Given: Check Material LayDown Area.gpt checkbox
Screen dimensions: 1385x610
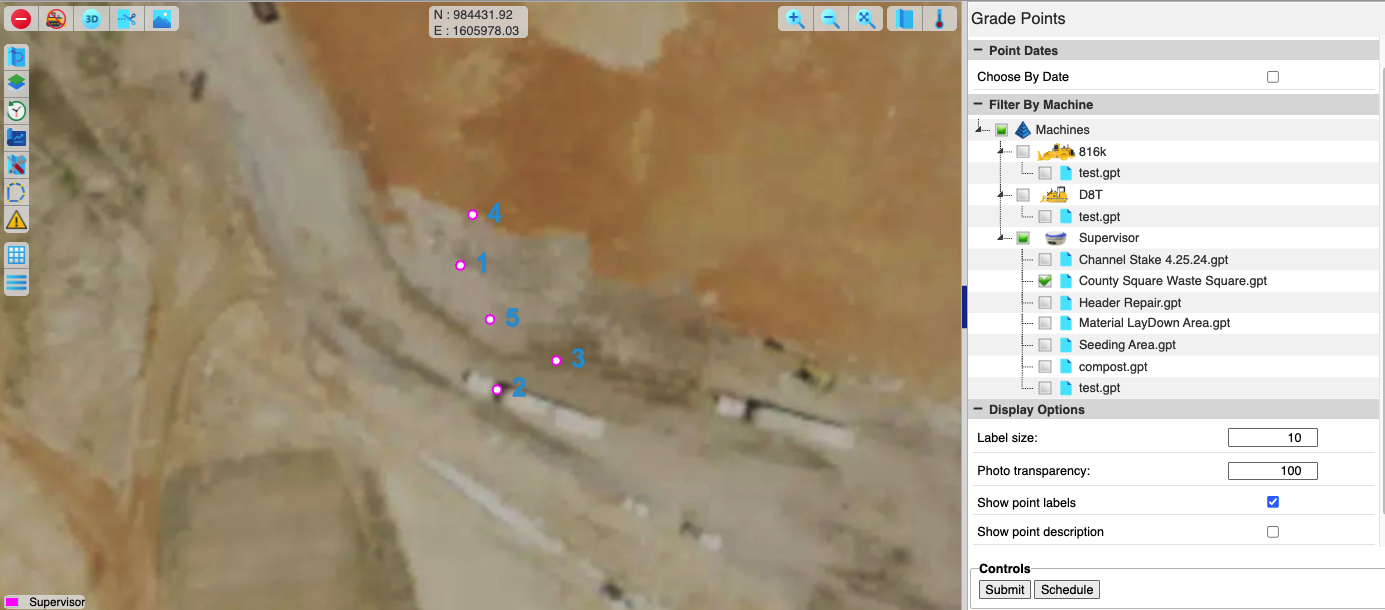Looking at the screenshot, I should (1045, 323).
